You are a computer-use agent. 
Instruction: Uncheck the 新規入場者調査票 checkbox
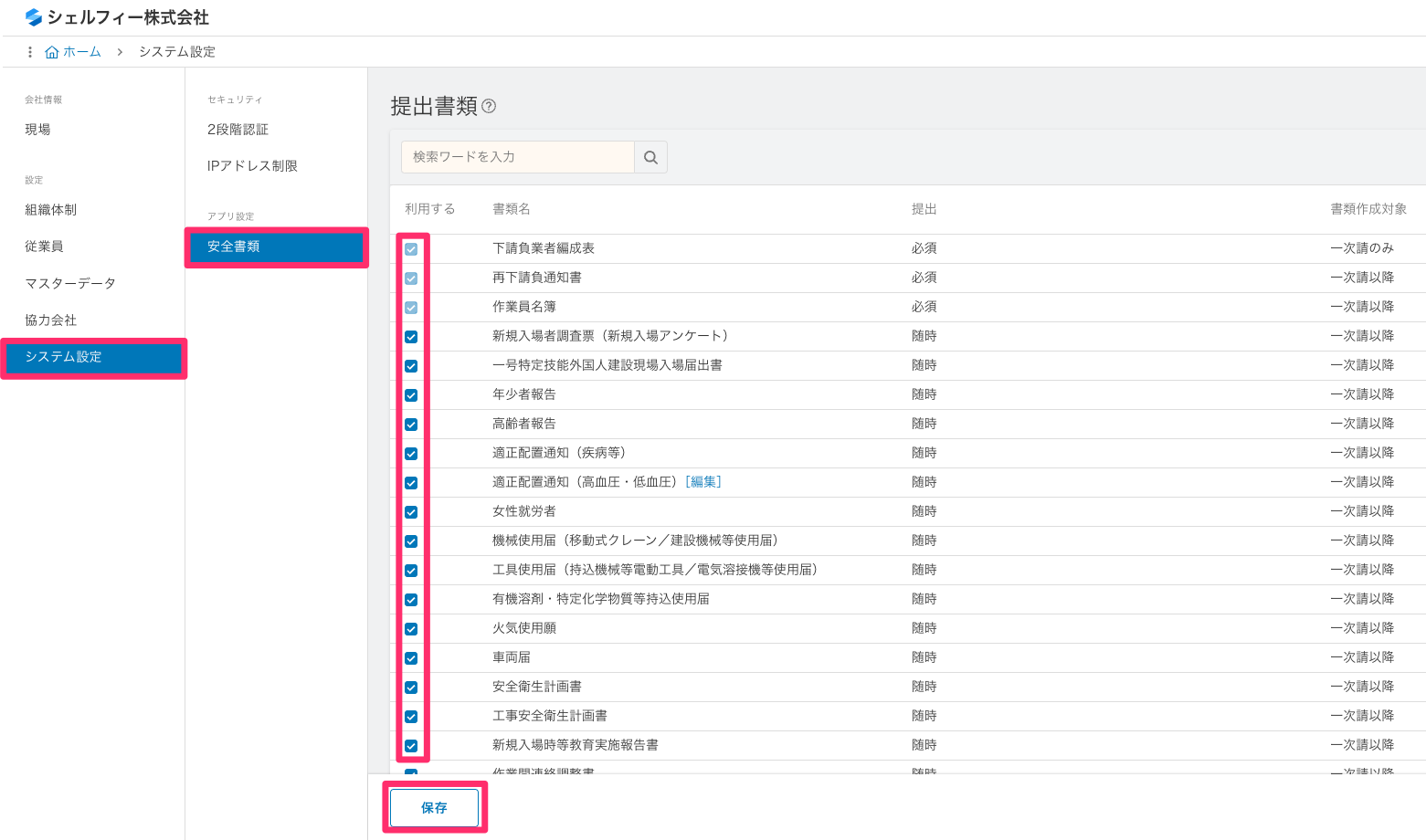(x=411, y=336)
